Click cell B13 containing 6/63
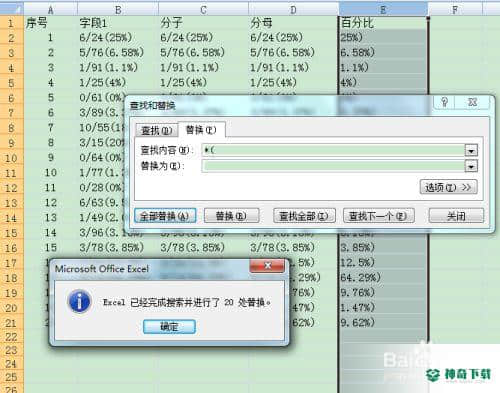Screen dimensions: 500x393 tap(101, 203)
